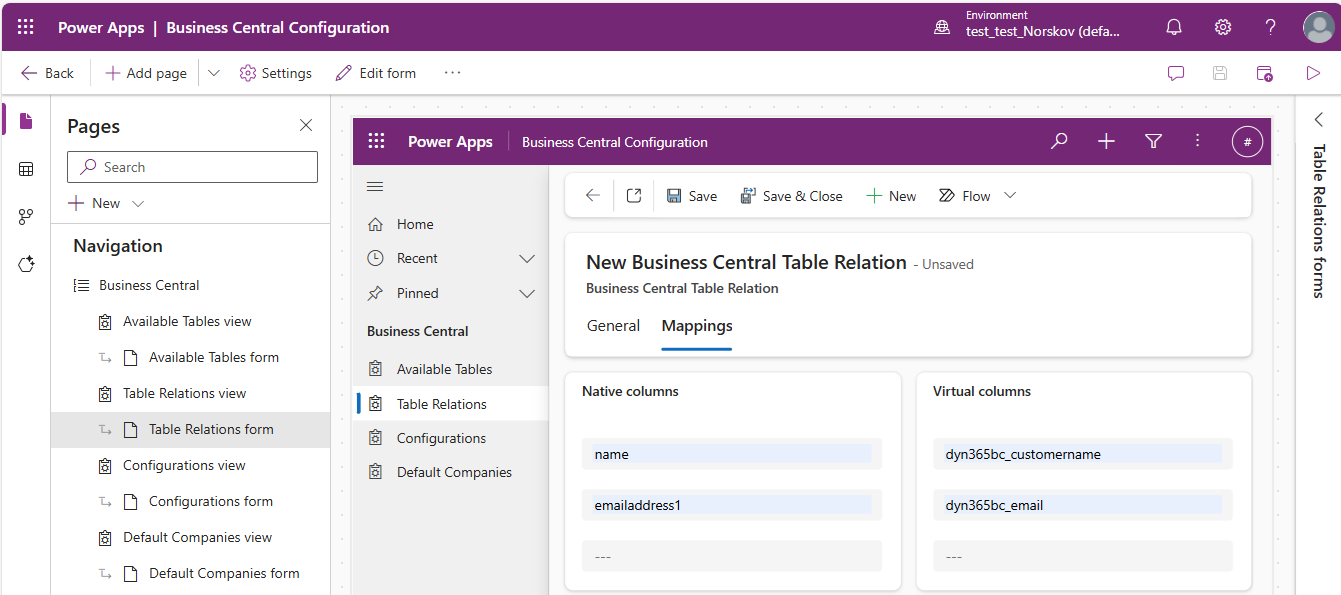
Task: Open the Flow dropdown chevron
Action: [x=1010, y=196]
